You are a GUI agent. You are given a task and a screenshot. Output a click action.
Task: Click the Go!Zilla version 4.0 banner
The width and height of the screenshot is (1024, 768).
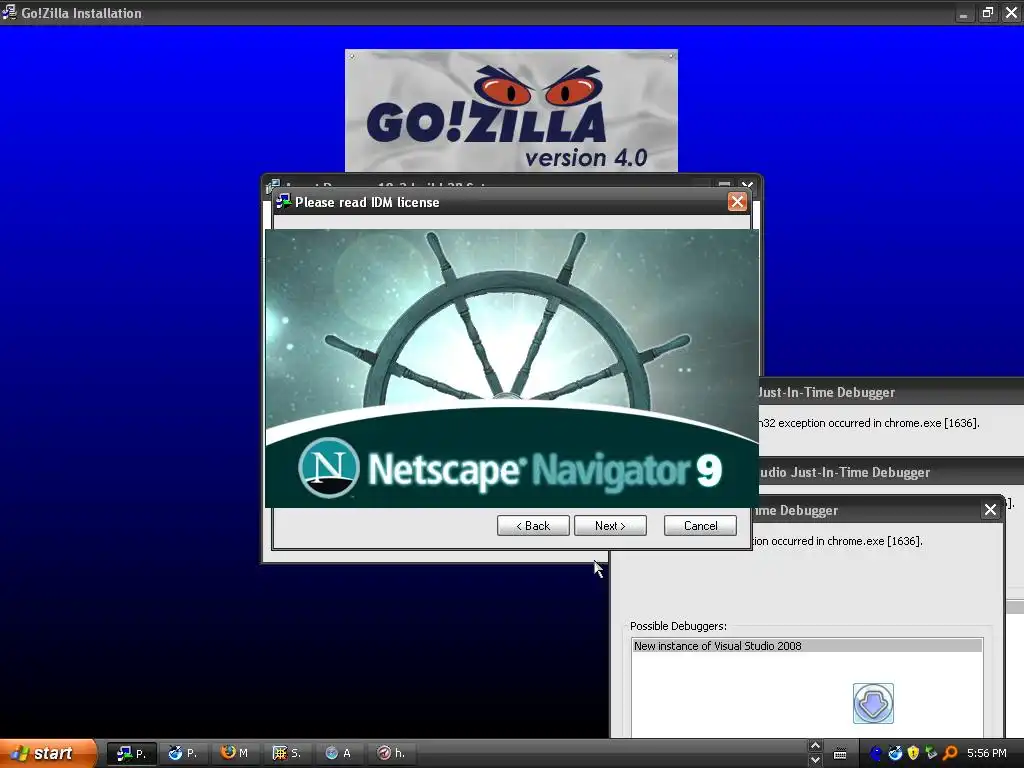coord(511,110)
